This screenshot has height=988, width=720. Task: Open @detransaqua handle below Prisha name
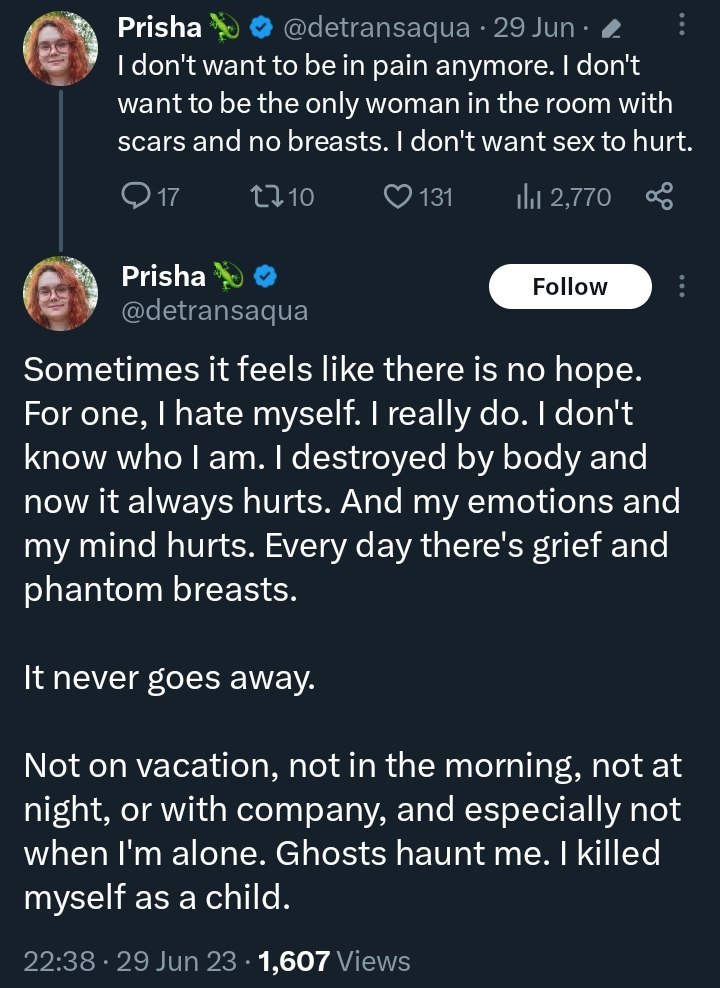click(214, 311)
